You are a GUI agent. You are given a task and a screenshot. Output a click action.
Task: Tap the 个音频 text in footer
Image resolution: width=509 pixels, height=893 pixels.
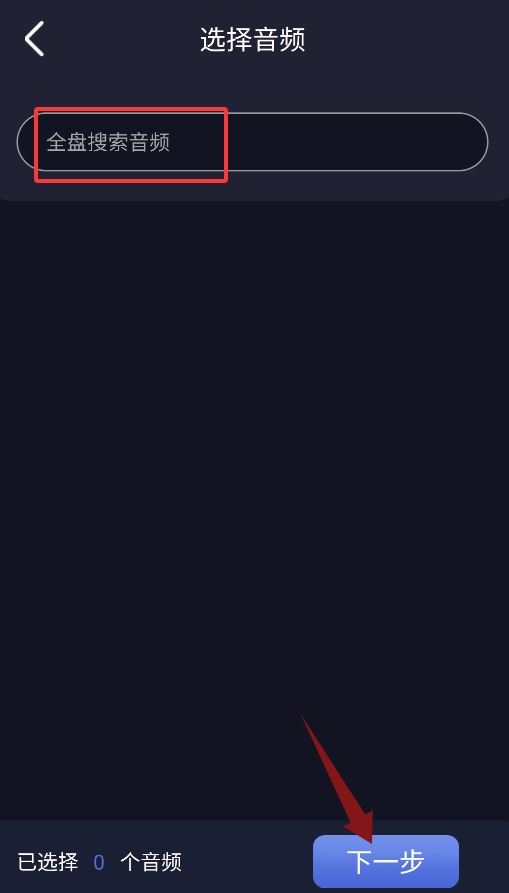pos(151,862)
